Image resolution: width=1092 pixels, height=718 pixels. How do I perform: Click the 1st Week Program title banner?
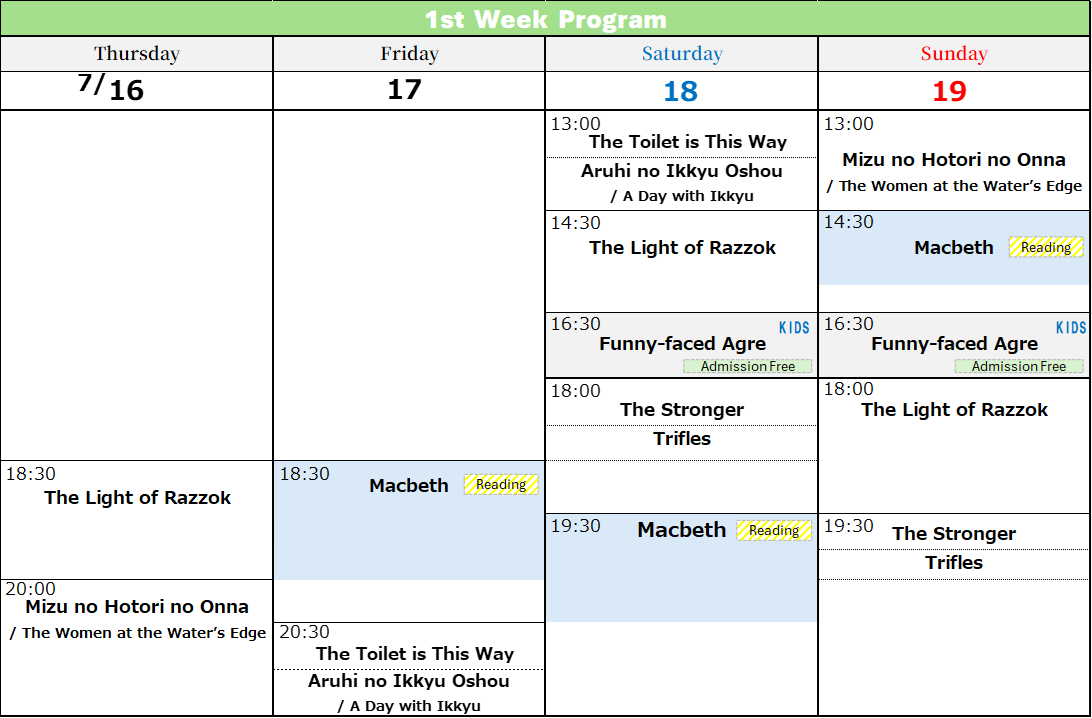click(x=545, y=19)
